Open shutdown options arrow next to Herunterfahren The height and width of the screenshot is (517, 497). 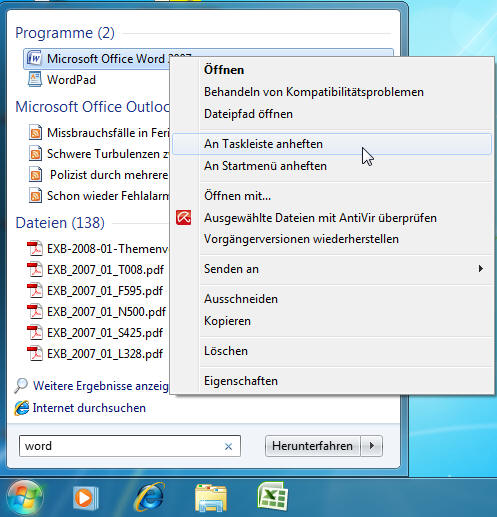click(372, 446)
